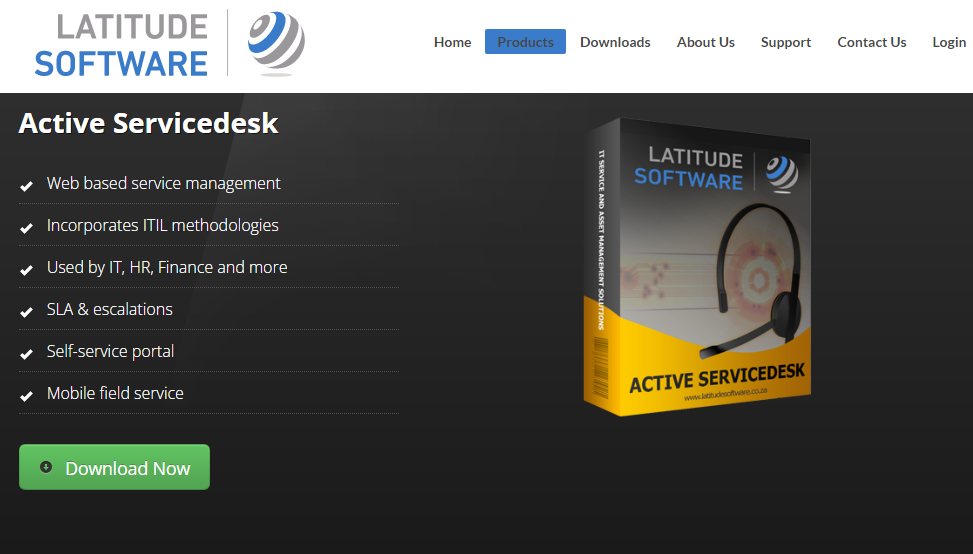Click the checkmark beside Web based service management

(26, 185)
